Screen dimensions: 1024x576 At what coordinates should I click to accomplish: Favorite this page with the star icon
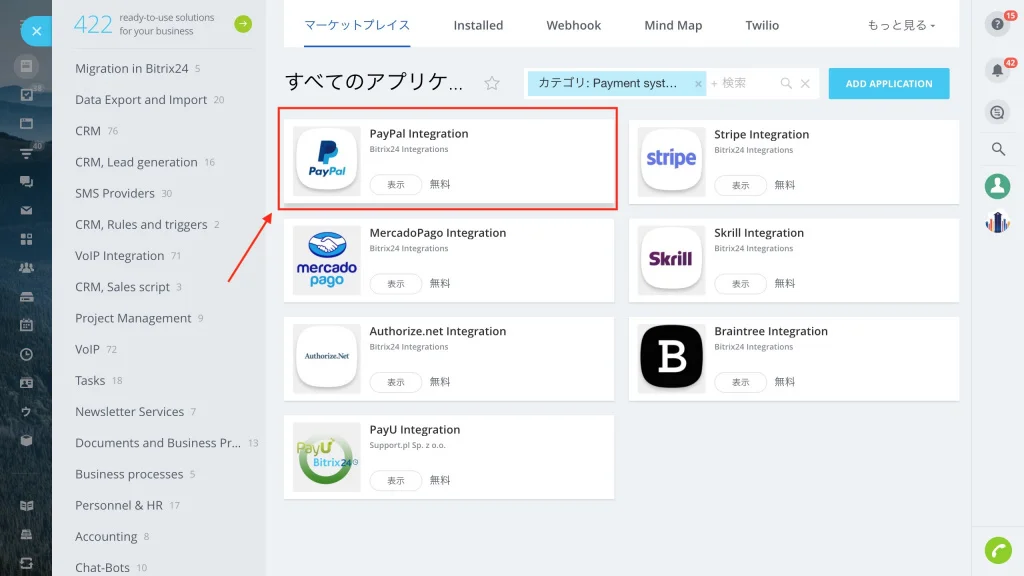[492, 83]
